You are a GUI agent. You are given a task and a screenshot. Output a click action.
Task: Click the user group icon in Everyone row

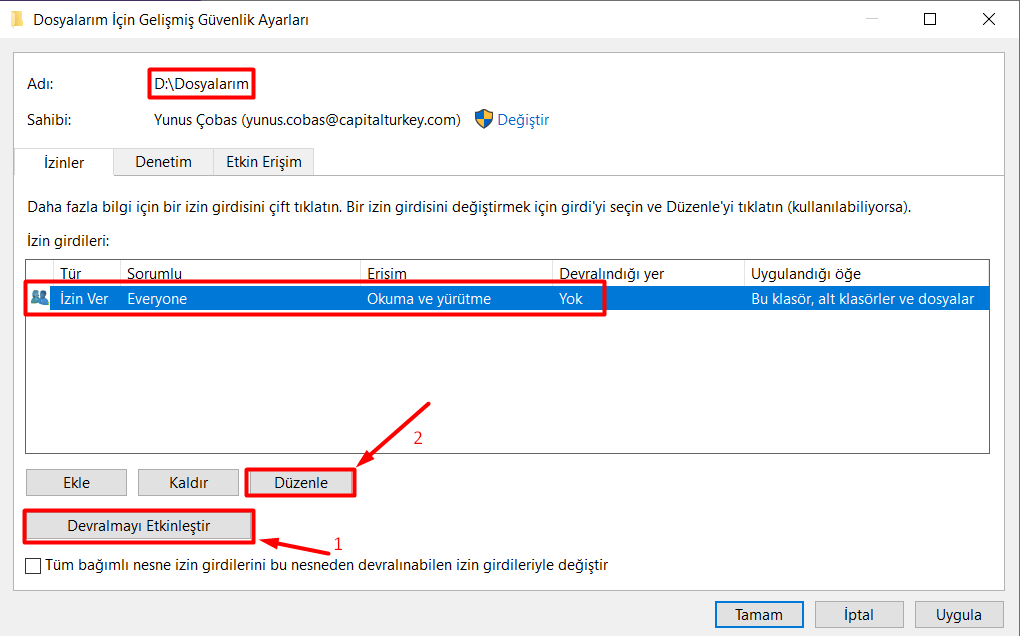40,298
